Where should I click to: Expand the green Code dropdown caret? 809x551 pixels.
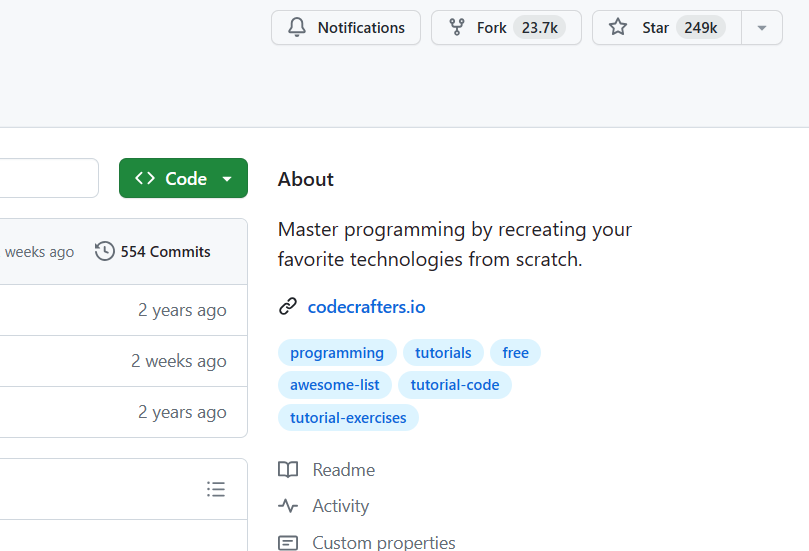tap(227, 179)
